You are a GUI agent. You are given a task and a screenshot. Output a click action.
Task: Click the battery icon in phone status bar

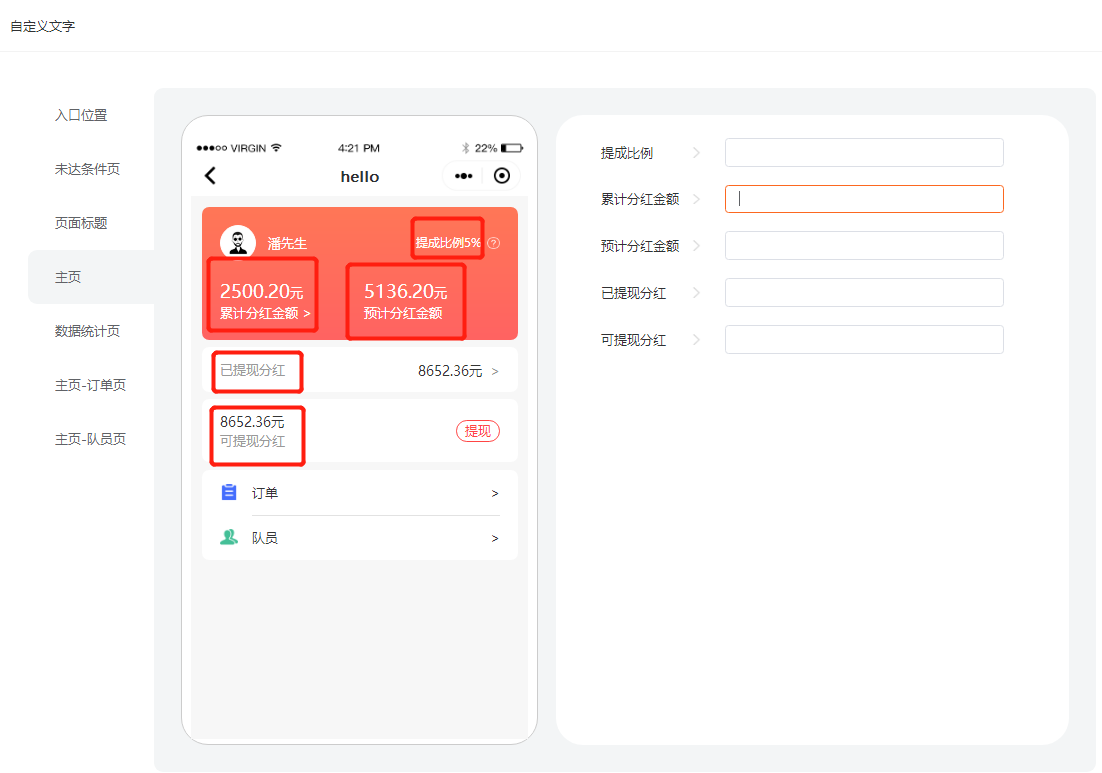[x=512, y=148]
